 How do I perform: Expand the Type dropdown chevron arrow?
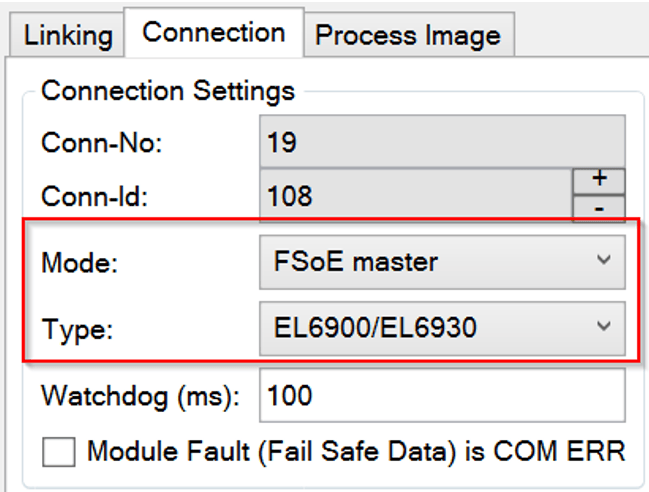tap(604, 326)
